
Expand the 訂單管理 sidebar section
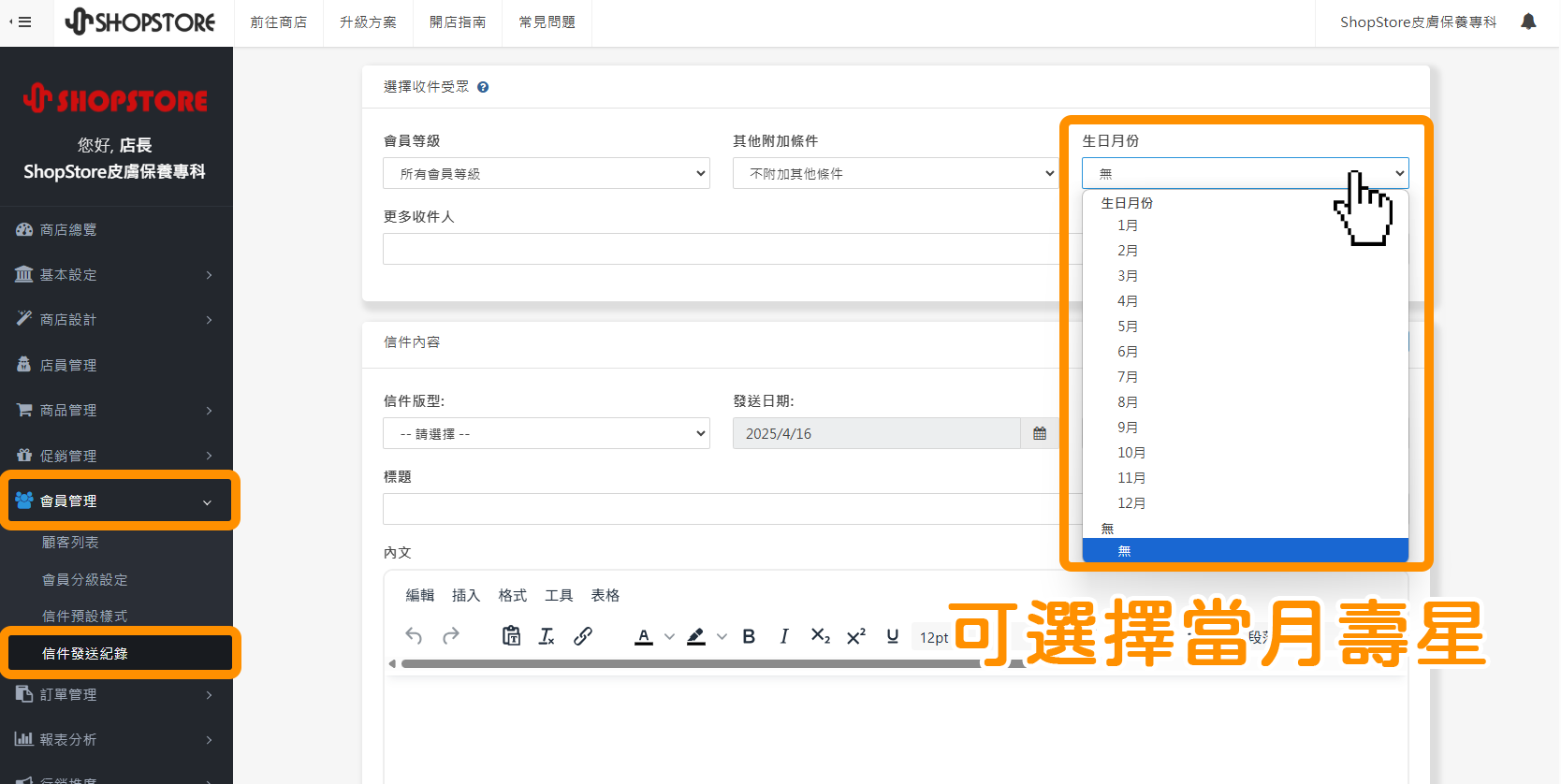tap(116, 694)
